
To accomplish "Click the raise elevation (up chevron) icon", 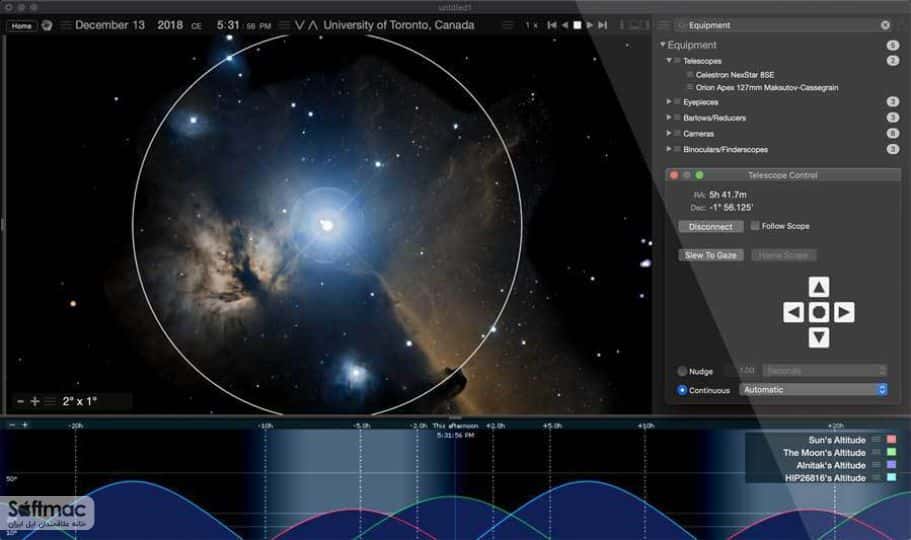I will (313, 25).
